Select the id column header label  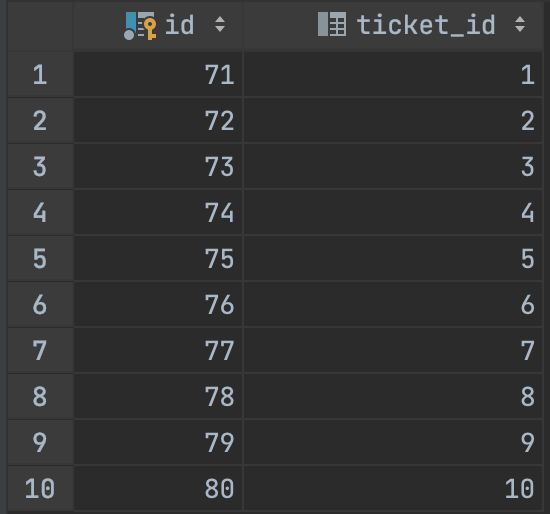180,25
